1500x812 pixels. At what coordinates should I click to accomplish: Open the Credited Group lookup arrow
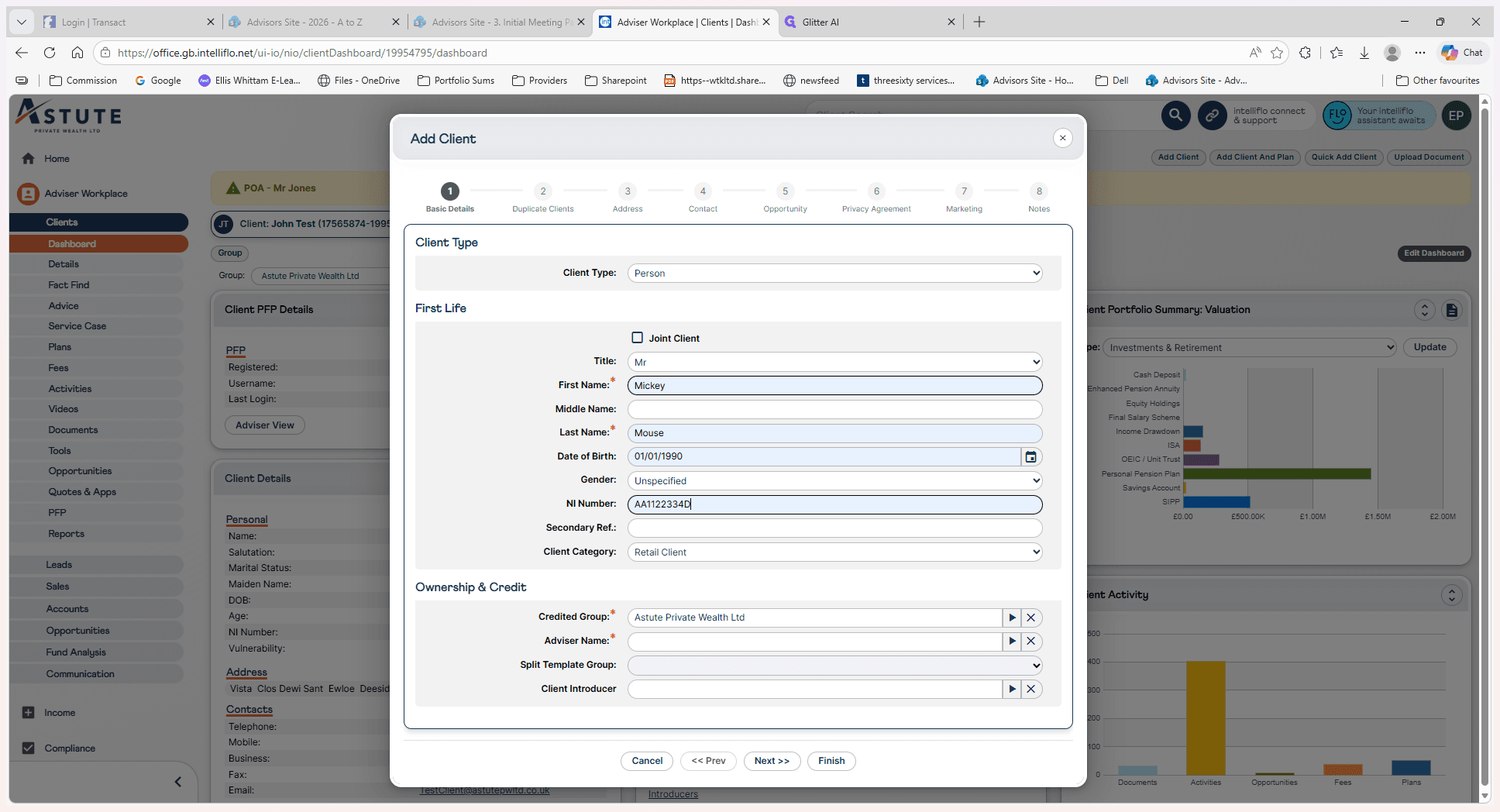1012,618
